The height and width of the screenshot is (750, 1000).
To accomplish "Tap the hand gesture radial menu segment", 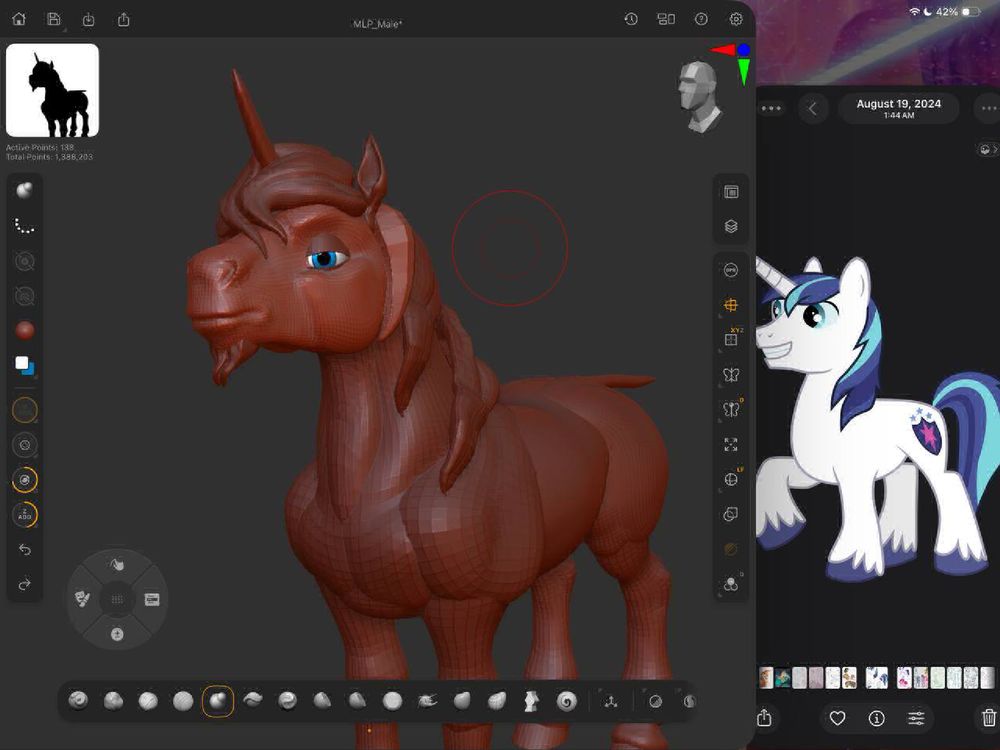I will 117,564.
